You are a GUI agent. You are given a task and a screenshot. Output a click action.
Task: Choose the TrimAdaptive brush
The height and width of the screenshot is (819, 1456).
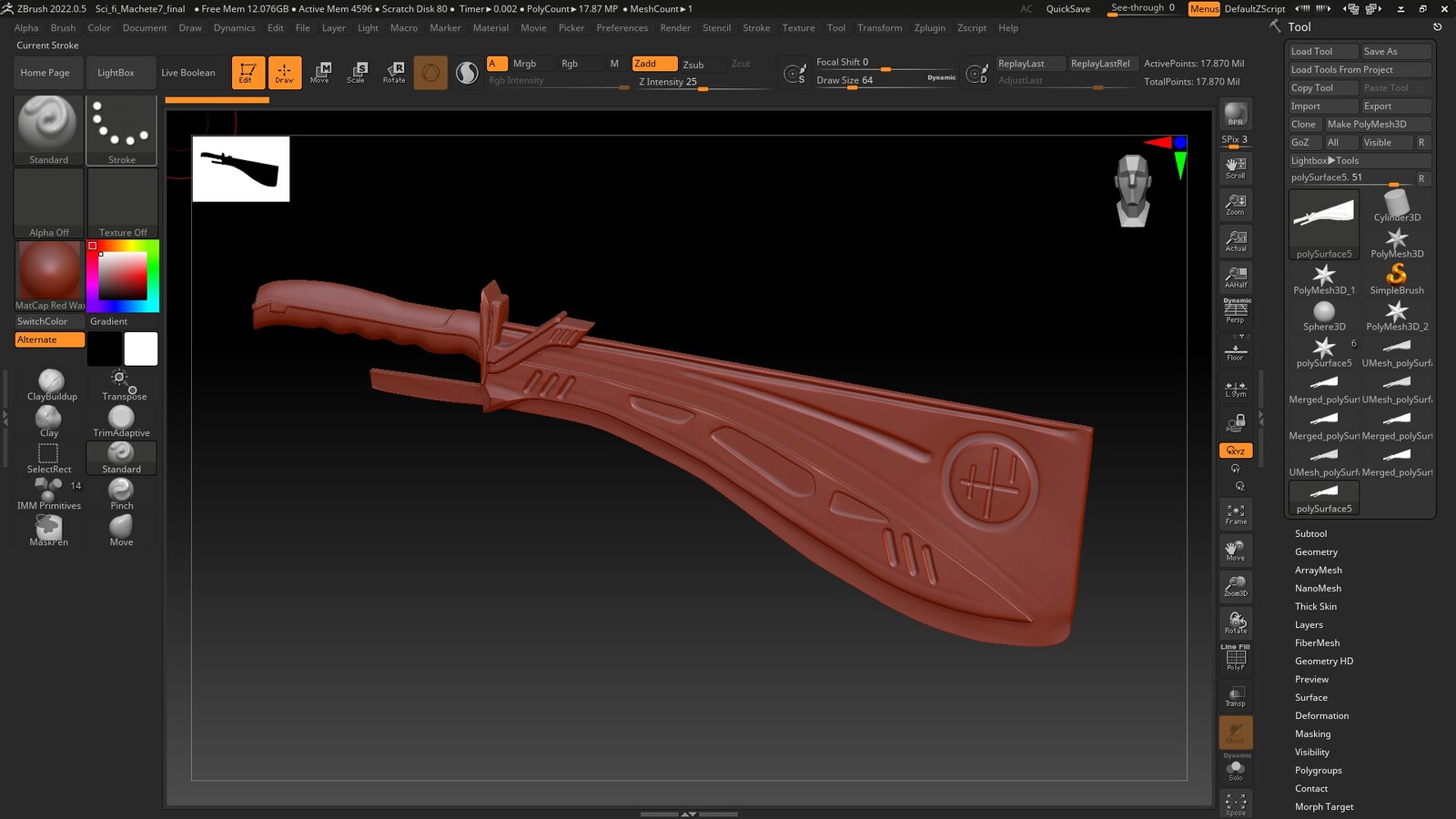[x=121, y=420]
